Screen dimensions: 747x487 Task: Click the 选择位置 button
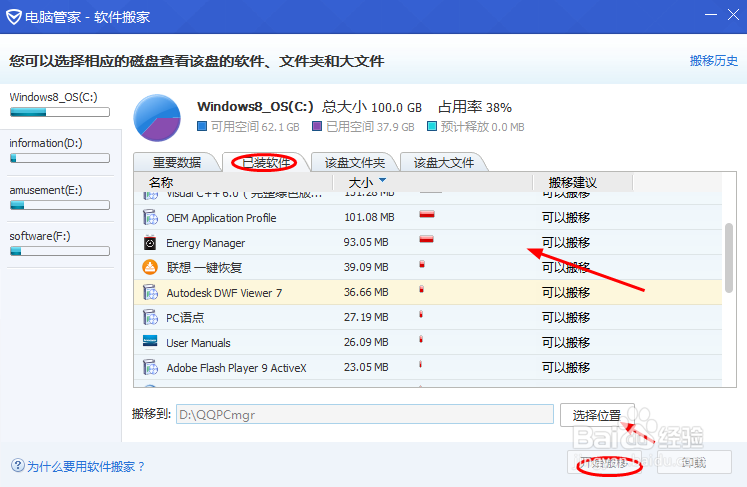pos(597,415)
